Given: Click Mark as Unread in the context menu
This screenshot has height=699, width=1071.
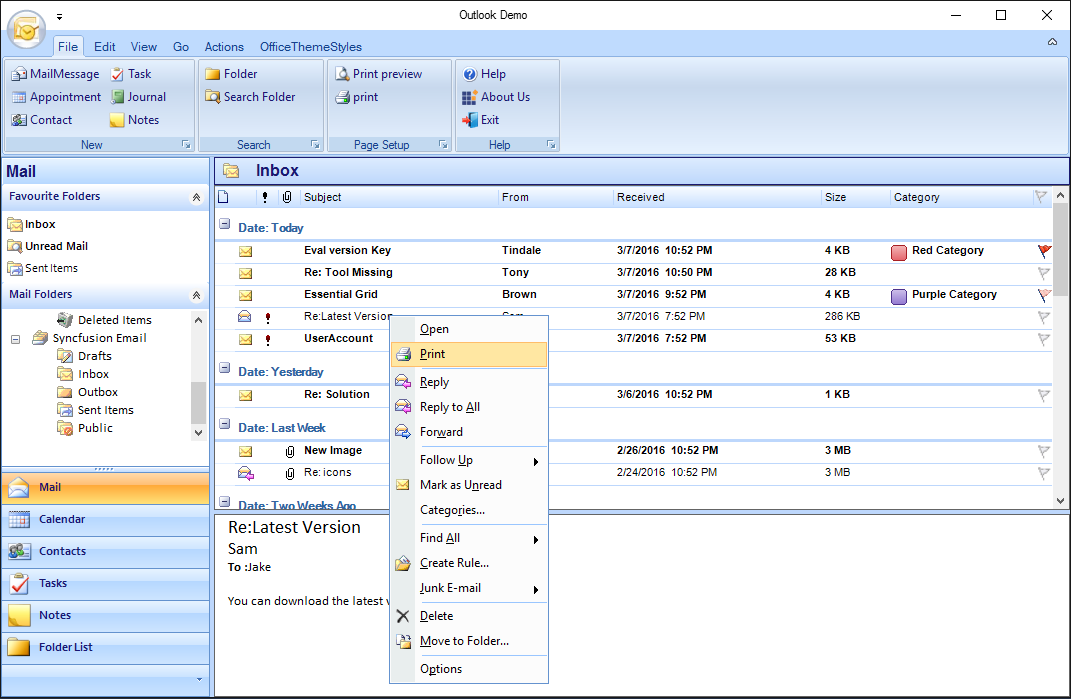Looking at the screenshot, I should [470, 485].
